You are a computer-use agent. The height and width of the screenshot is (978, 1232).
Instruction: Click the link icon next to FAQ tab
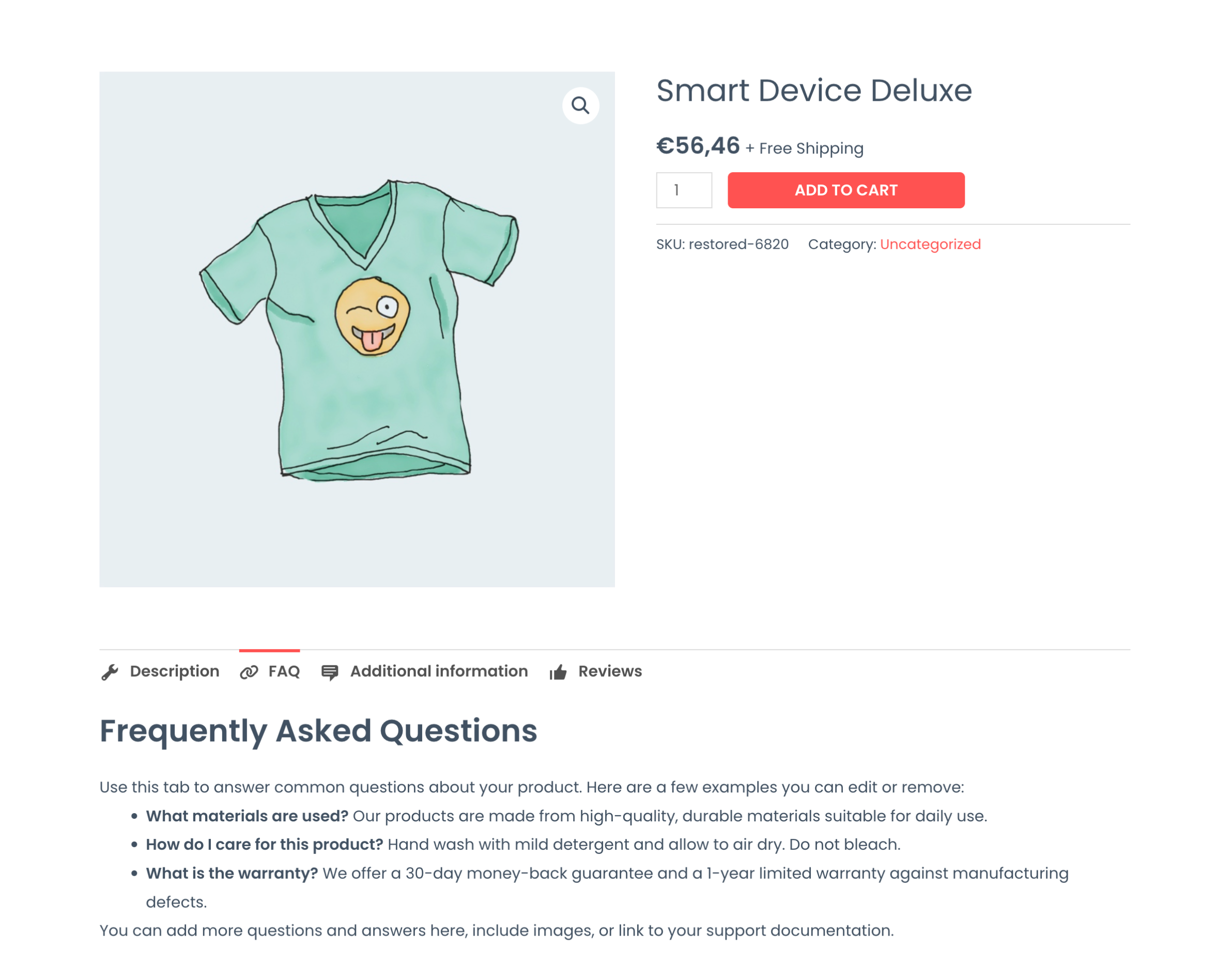coord(250,671)
